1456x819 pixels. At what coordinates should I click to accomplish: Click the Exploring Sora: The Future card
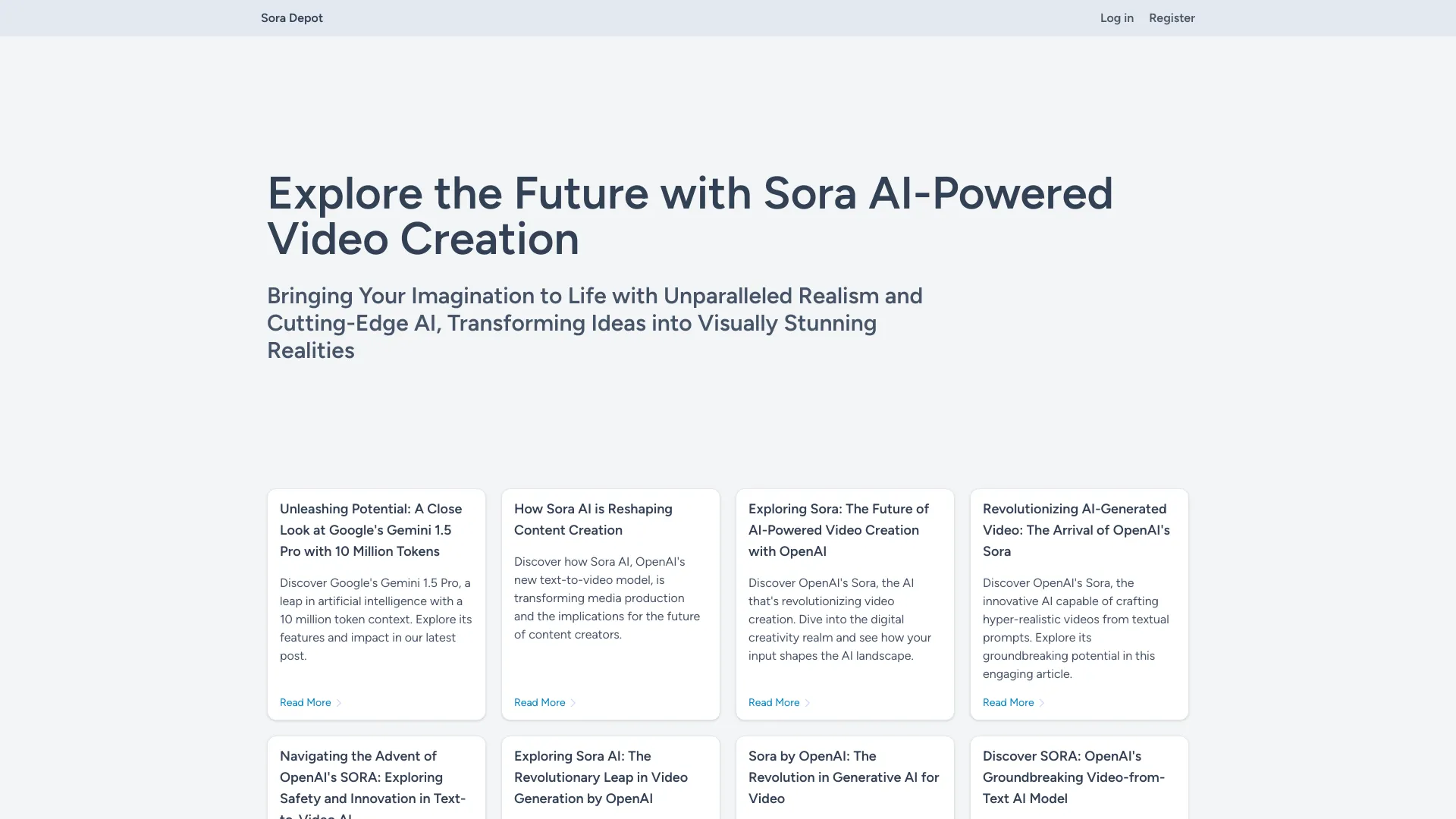tap(839, 530)
